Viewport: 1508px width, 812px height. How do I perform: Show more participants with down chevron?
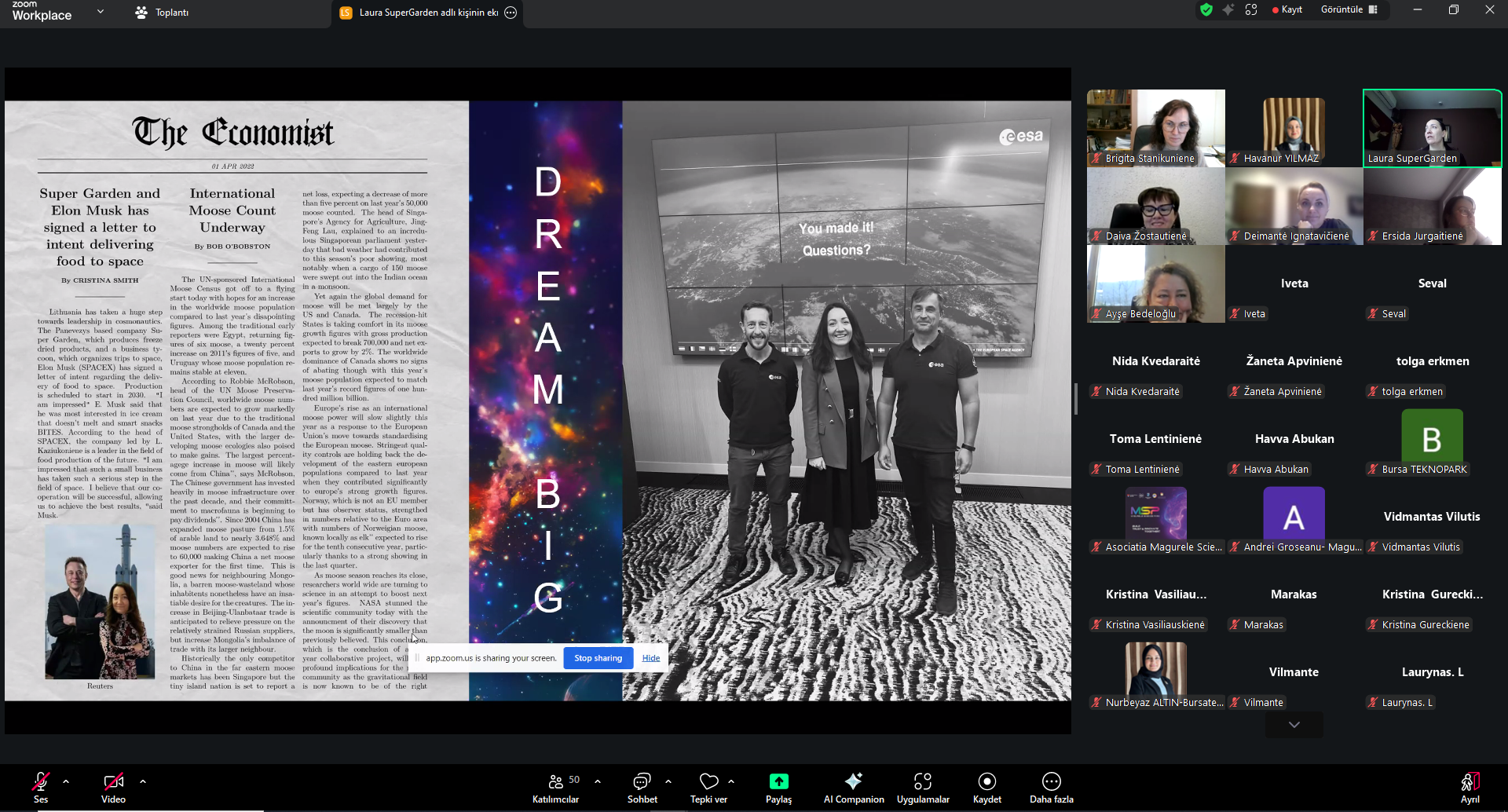[1294, 724]
